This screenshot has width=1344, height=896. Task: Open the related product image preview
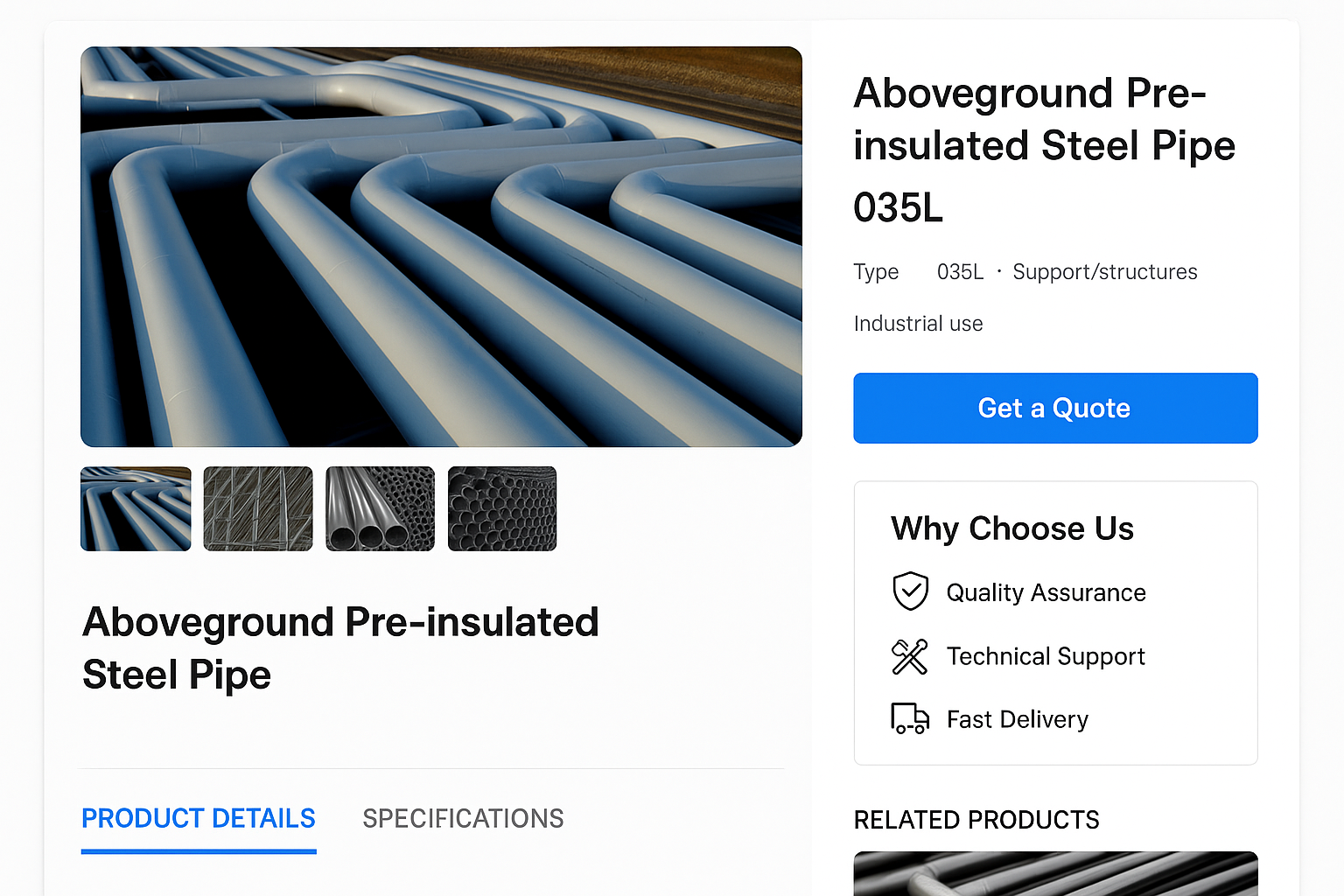click(x=1055, y=873)
